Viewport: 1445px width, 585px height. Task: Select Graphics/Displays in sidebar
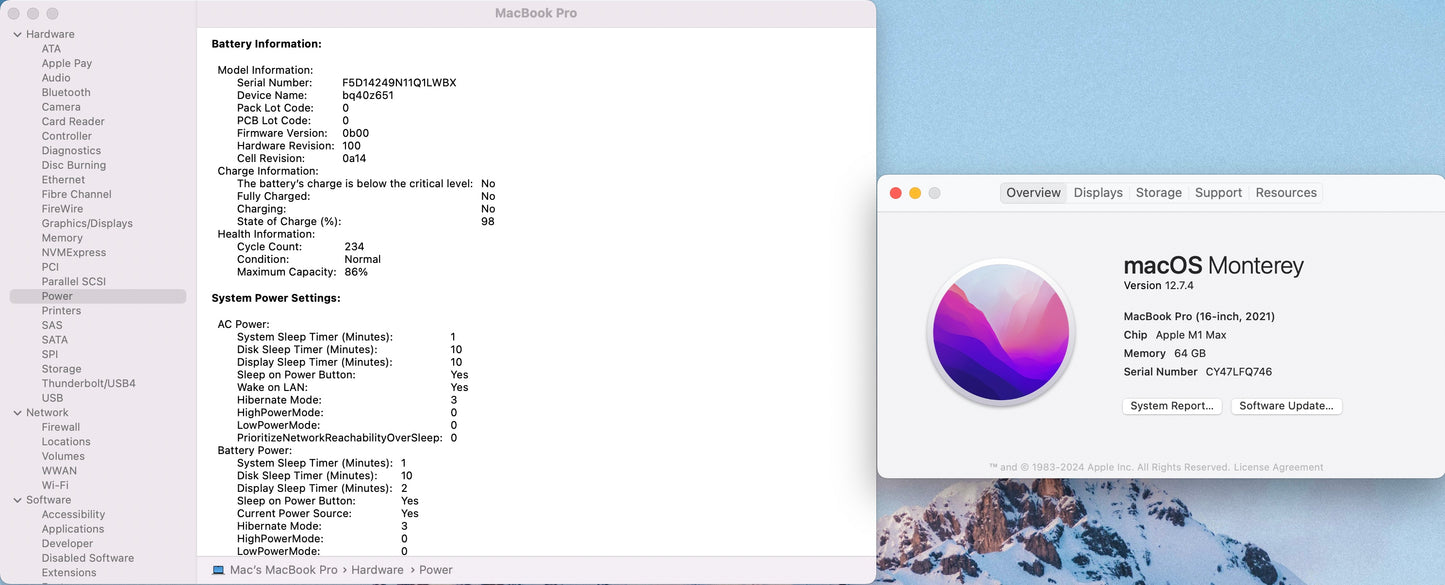coord(87,223)
